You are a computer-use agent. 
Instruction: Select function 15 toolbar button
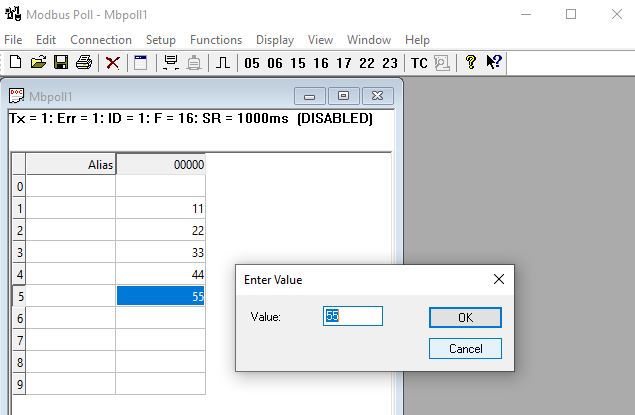298,63
